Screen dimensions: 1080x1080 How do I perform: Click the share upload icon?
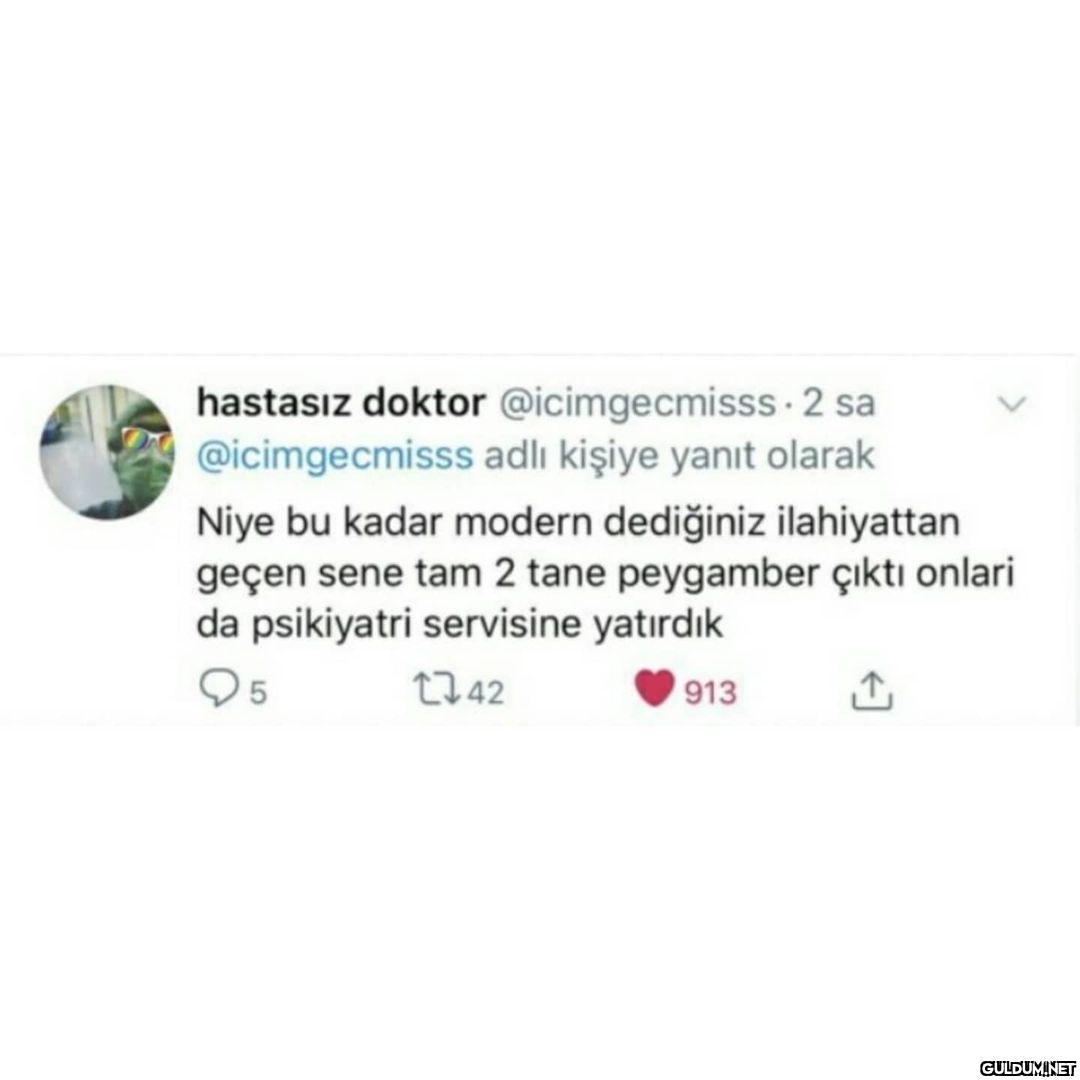(x=872, y=689)
